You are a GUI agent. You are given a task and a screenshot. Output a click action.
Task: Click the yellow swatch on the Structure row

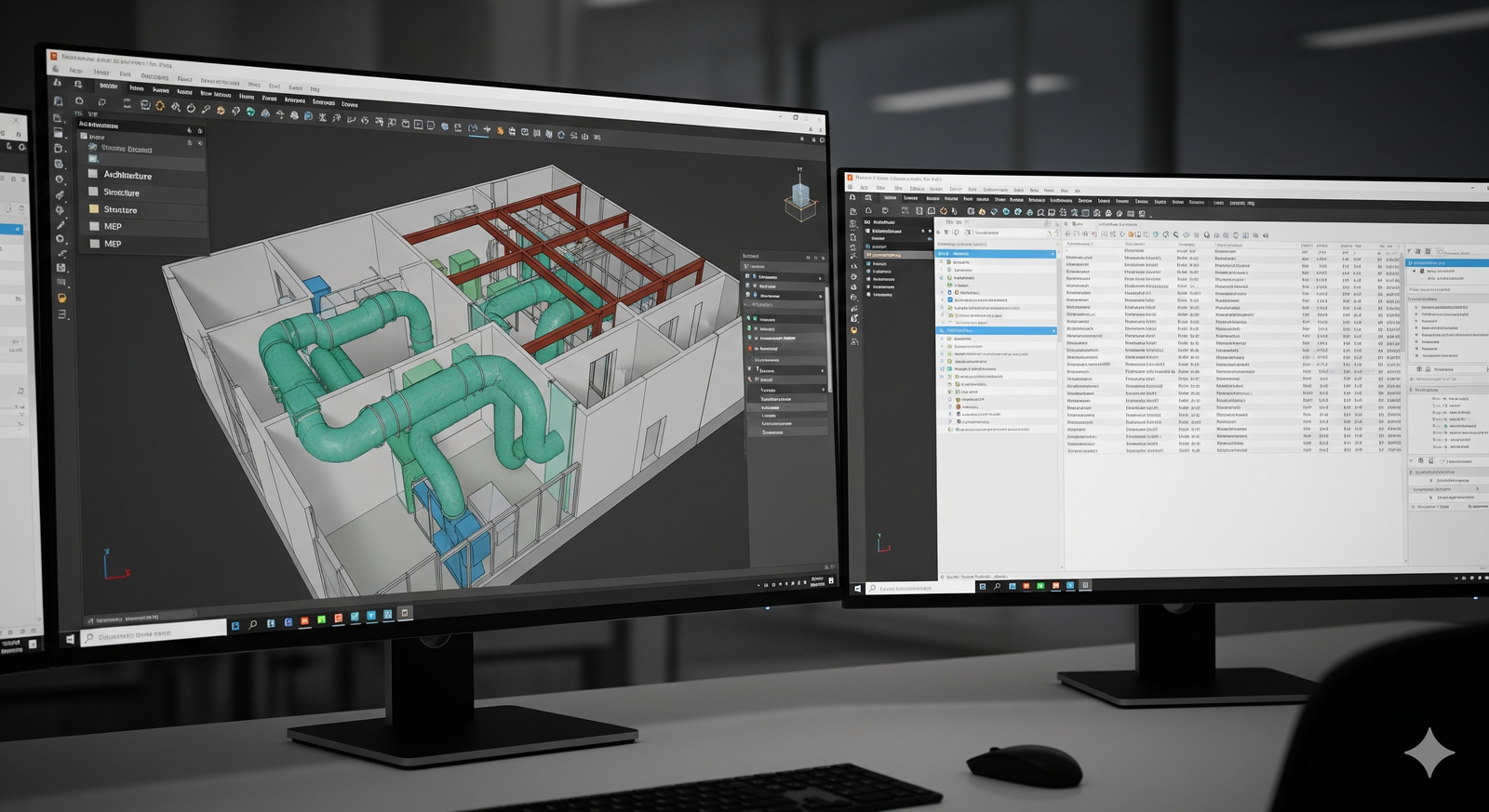tap(93, 209)
